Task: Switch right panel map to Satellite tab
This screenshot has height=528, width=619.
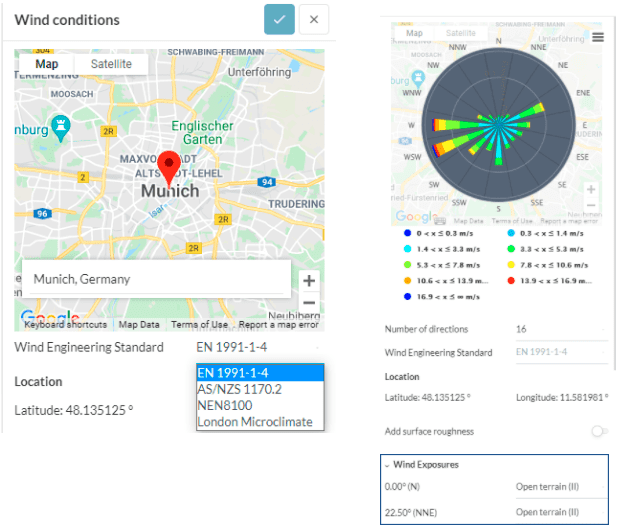Action: point(461,33)
